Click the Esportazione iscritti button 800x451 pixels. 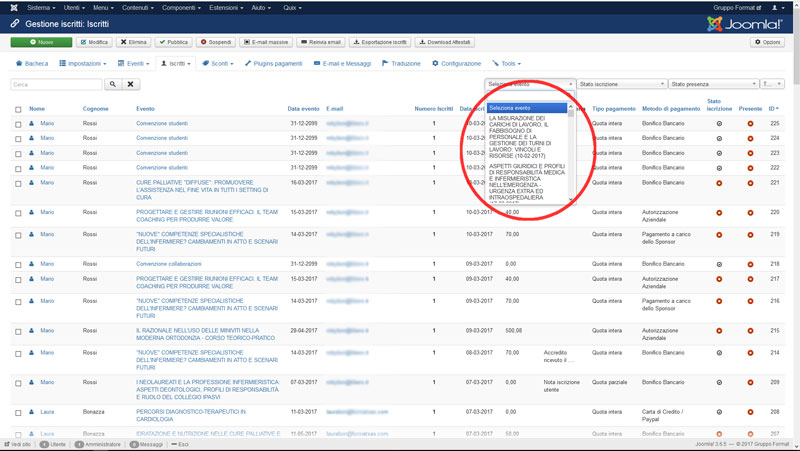(380, 42)
